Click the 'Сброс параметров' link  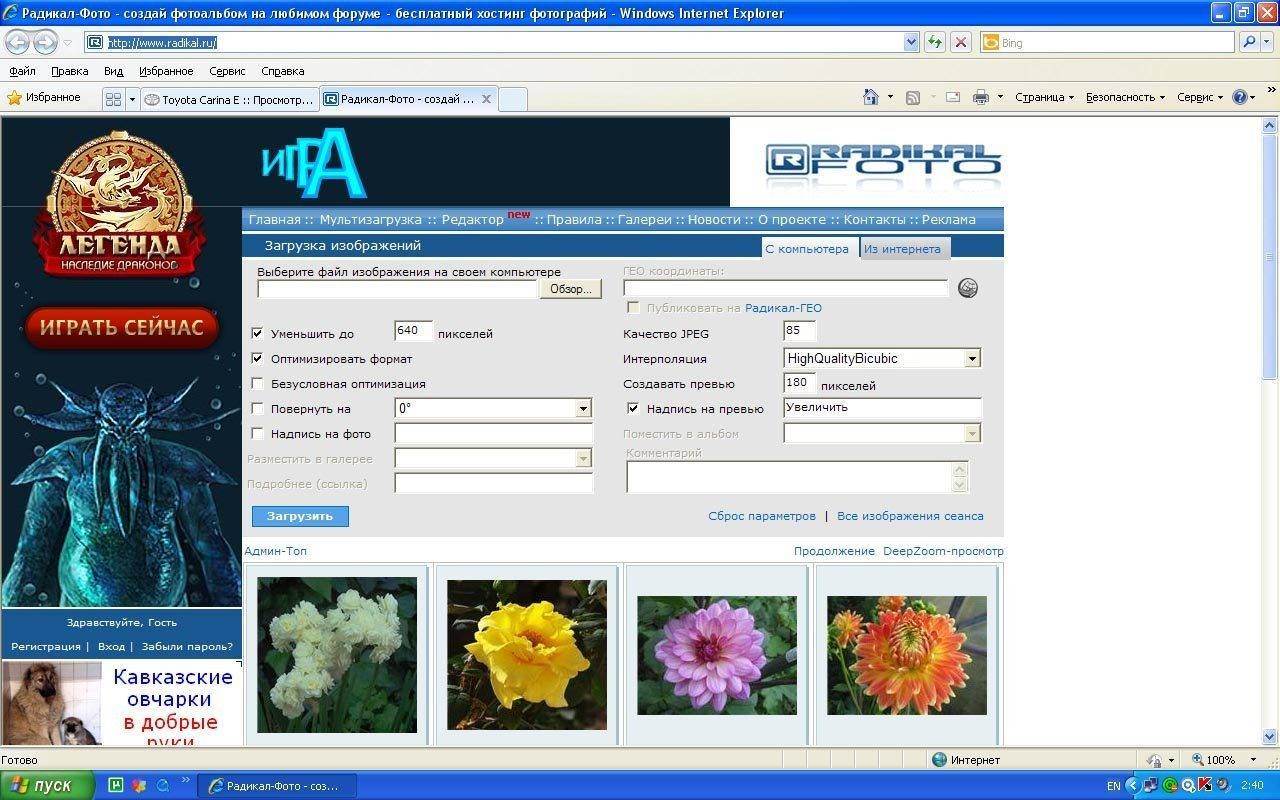762,516
